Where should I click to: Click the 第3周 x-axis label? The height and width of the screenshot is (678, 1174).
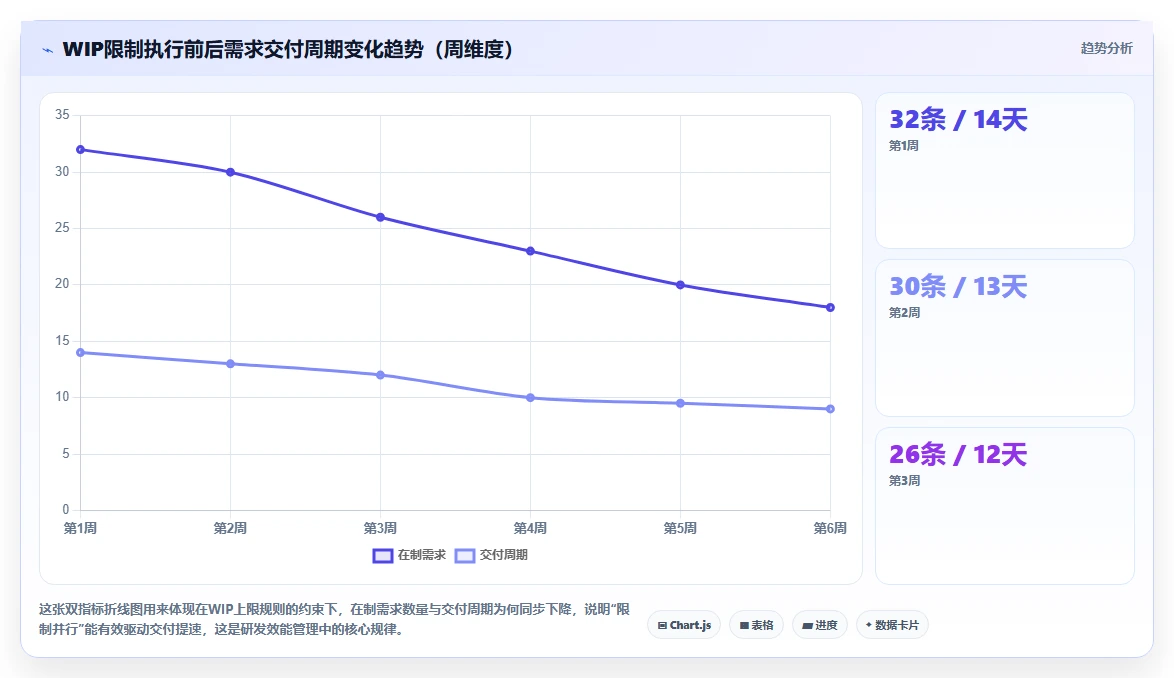tap(380, 528)
